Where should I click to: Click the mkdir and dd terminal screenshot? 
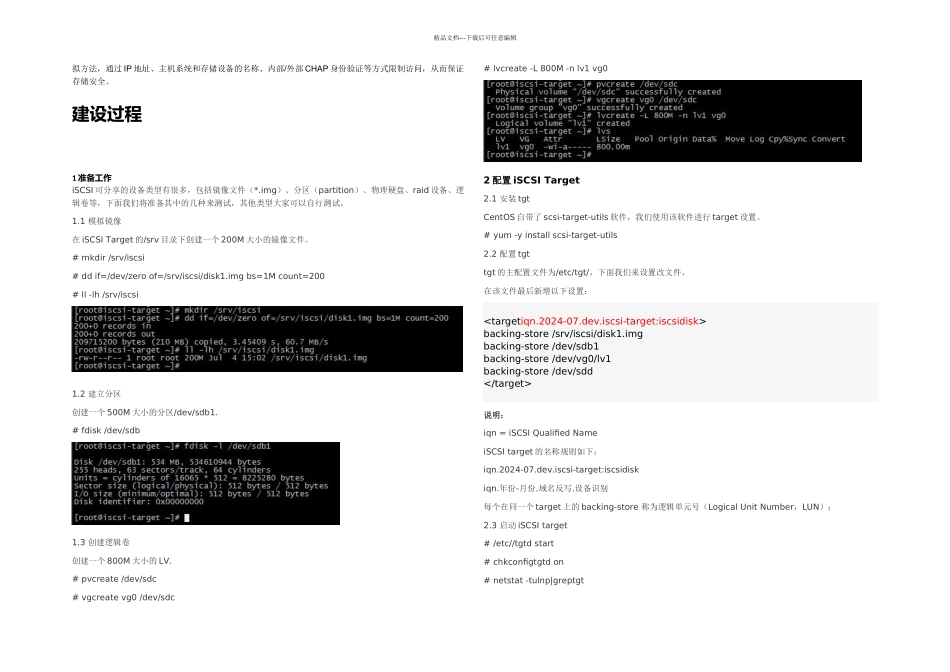267,339
